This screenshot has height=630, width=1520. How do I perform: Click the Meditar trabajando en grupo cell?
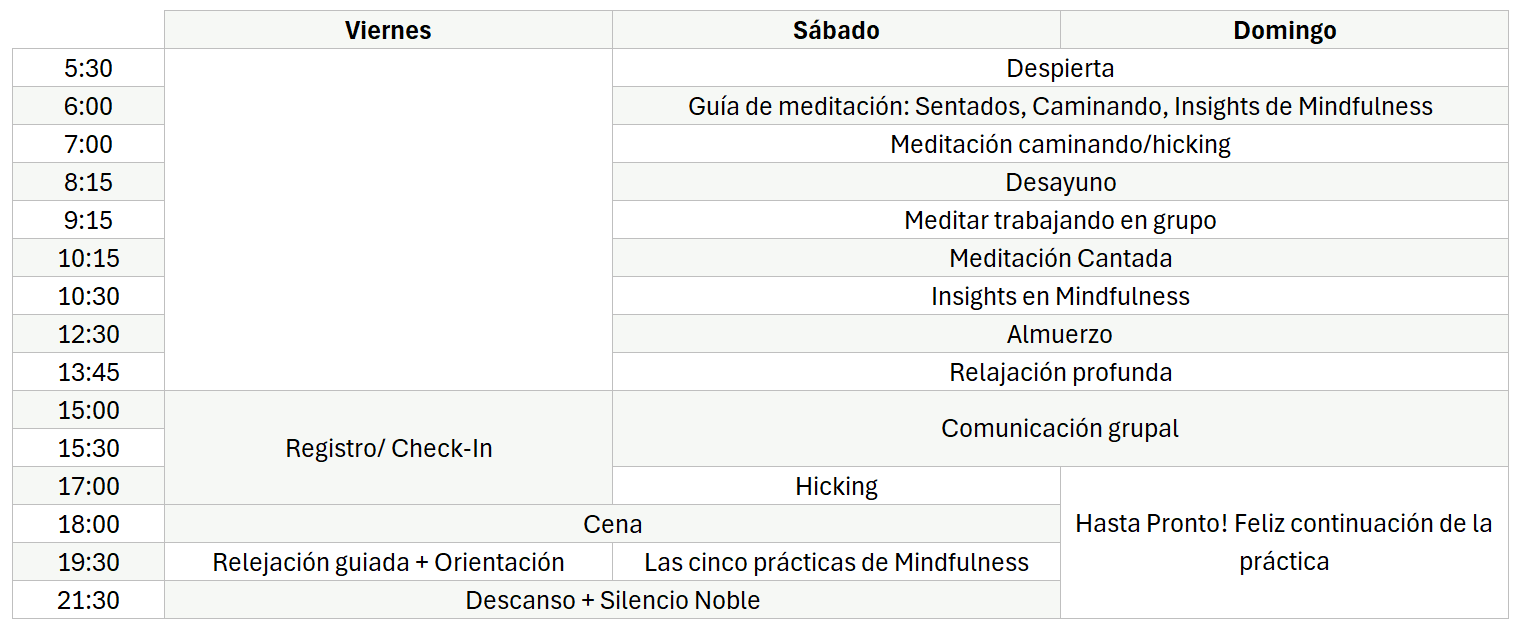1060,220
